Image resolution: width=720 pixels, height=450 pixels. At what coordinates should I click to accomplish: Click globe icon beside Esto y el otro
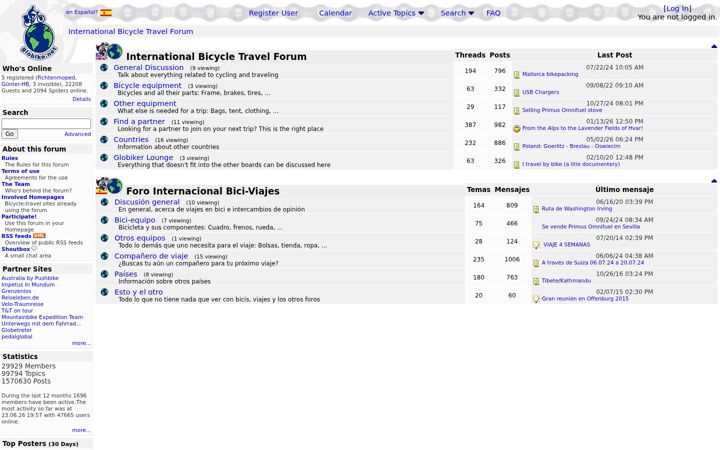[x=104, y=292]
